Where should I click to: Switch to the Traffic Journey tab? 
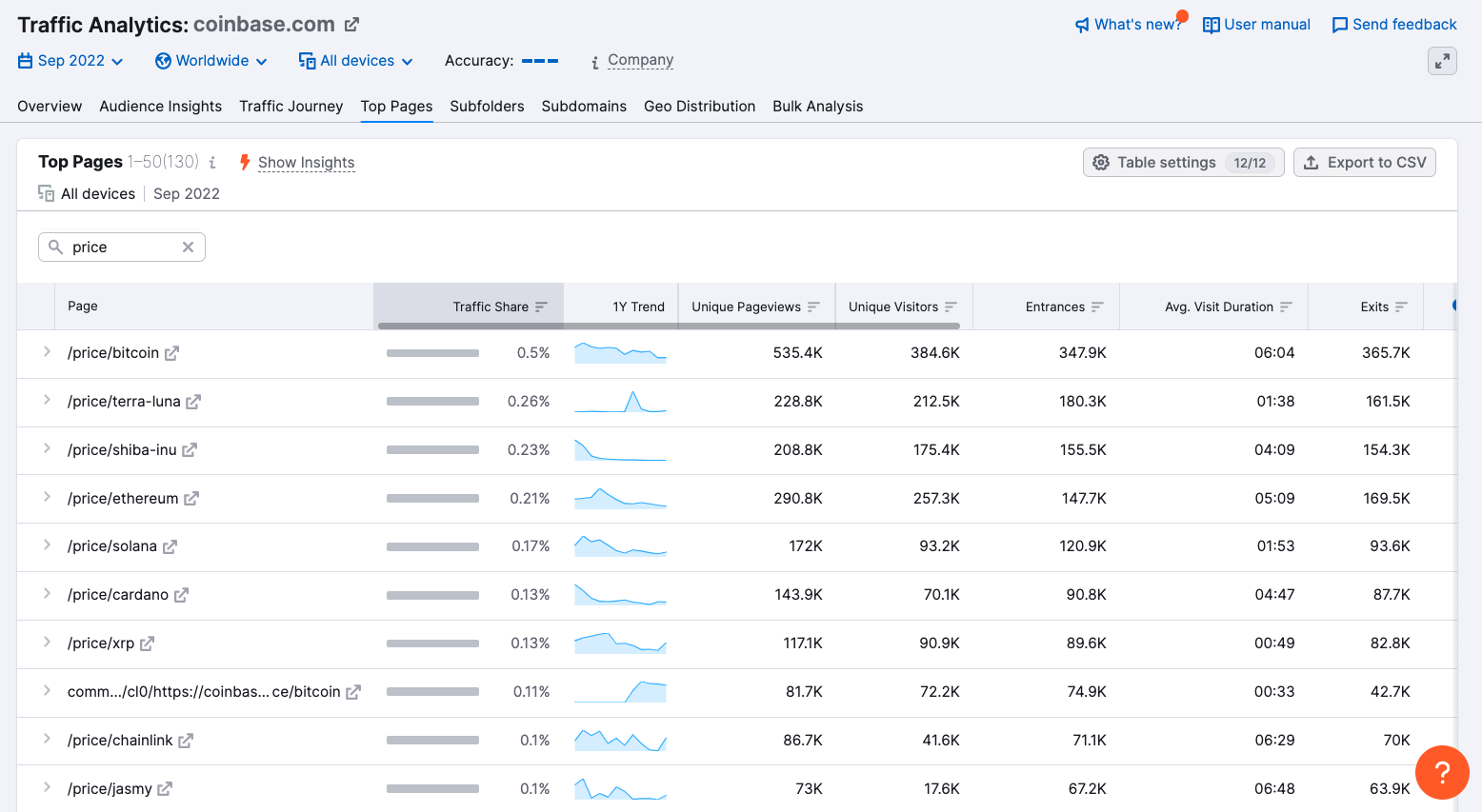(291, 107)
